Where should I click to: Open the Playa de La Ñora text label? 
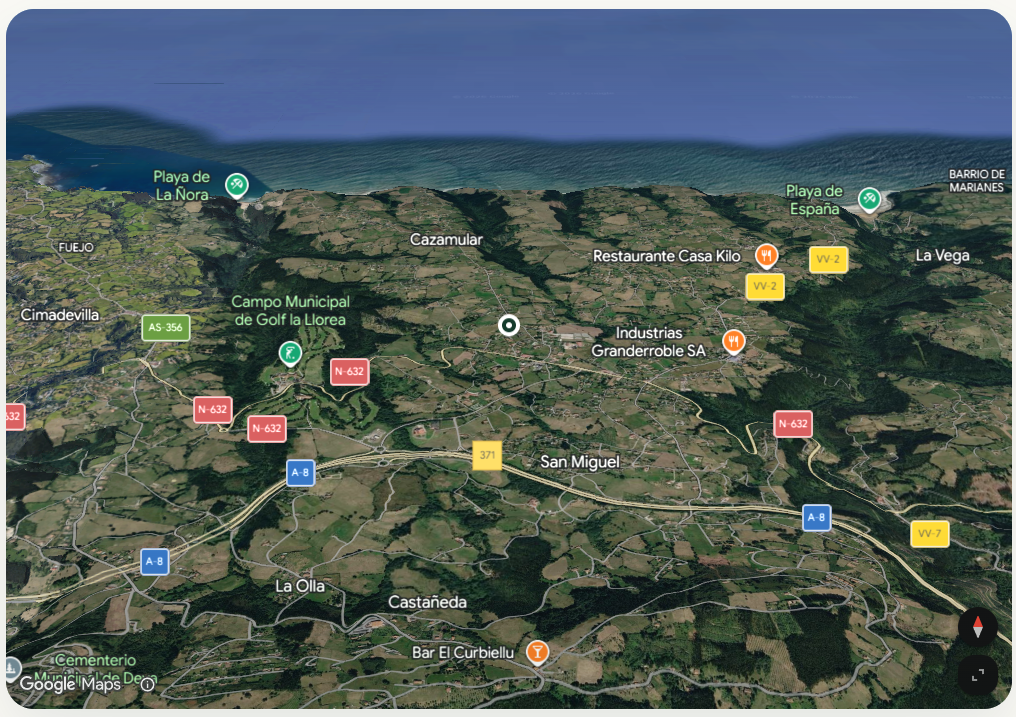point(182,185)
